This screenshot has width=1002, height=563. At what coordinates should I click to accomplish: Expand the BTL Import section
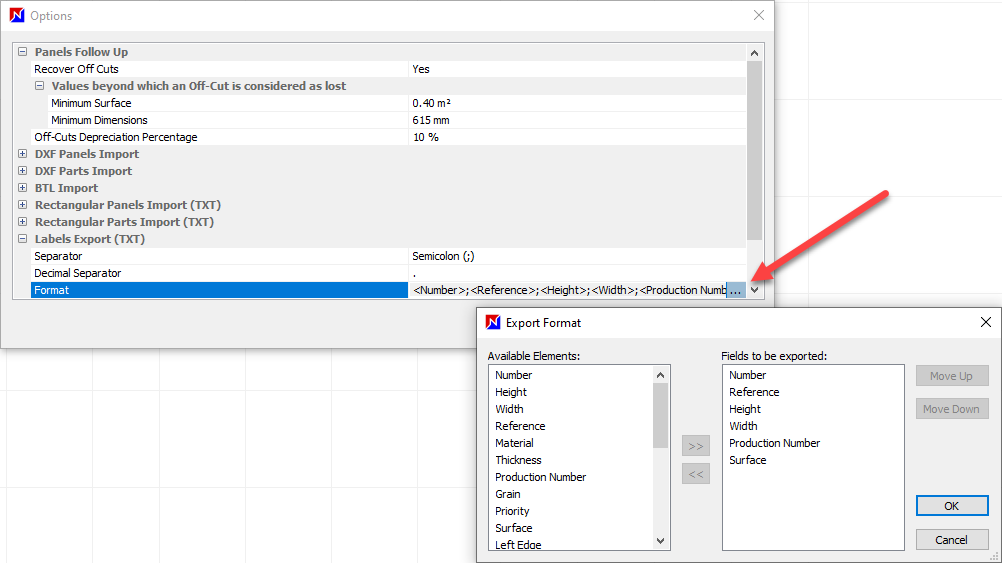point(22,188)
